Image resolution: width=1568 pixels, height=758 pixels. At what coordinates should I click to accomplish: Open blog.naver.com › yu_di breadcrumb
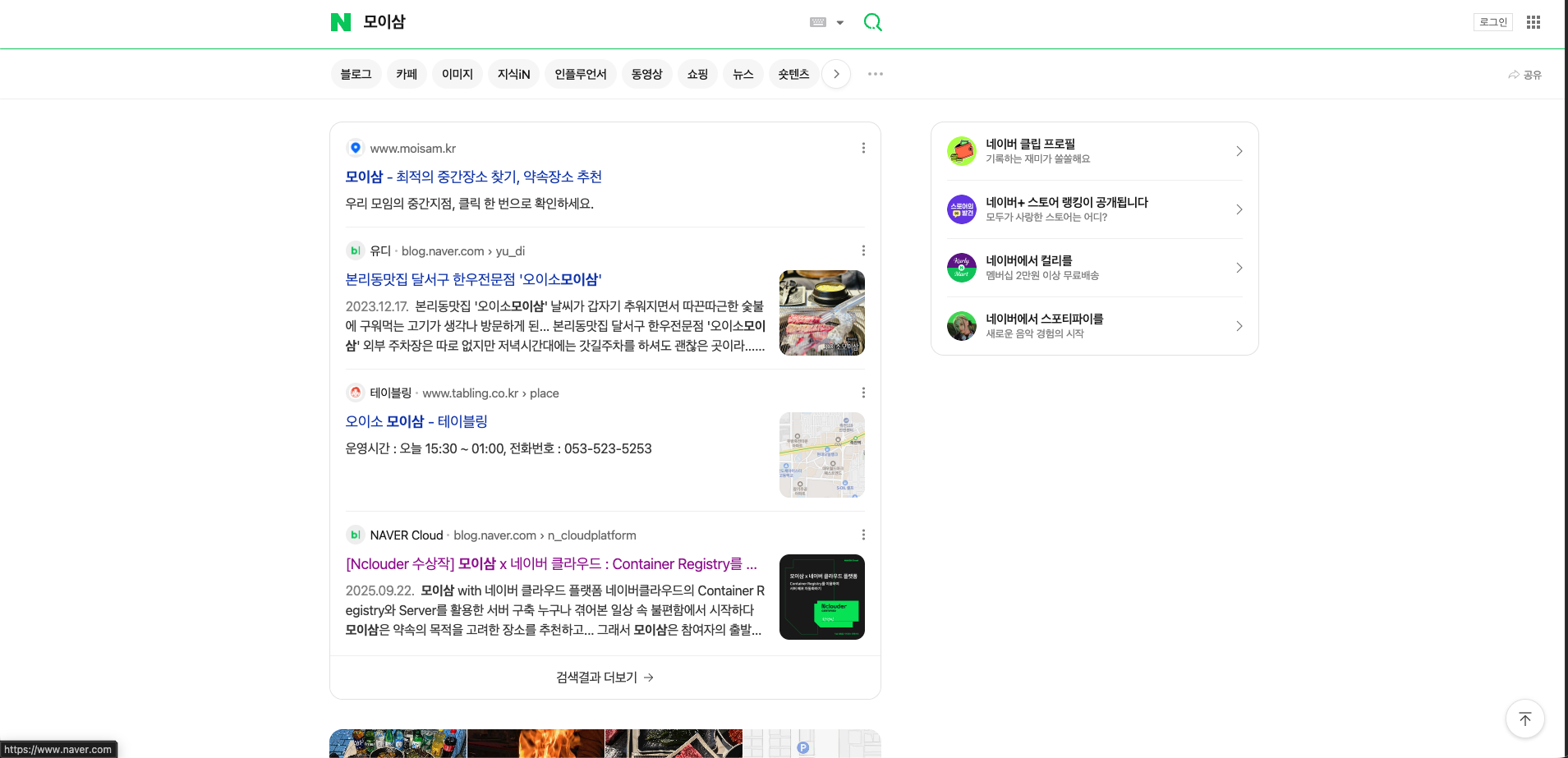pyautogui.click(x=462, y=251)
